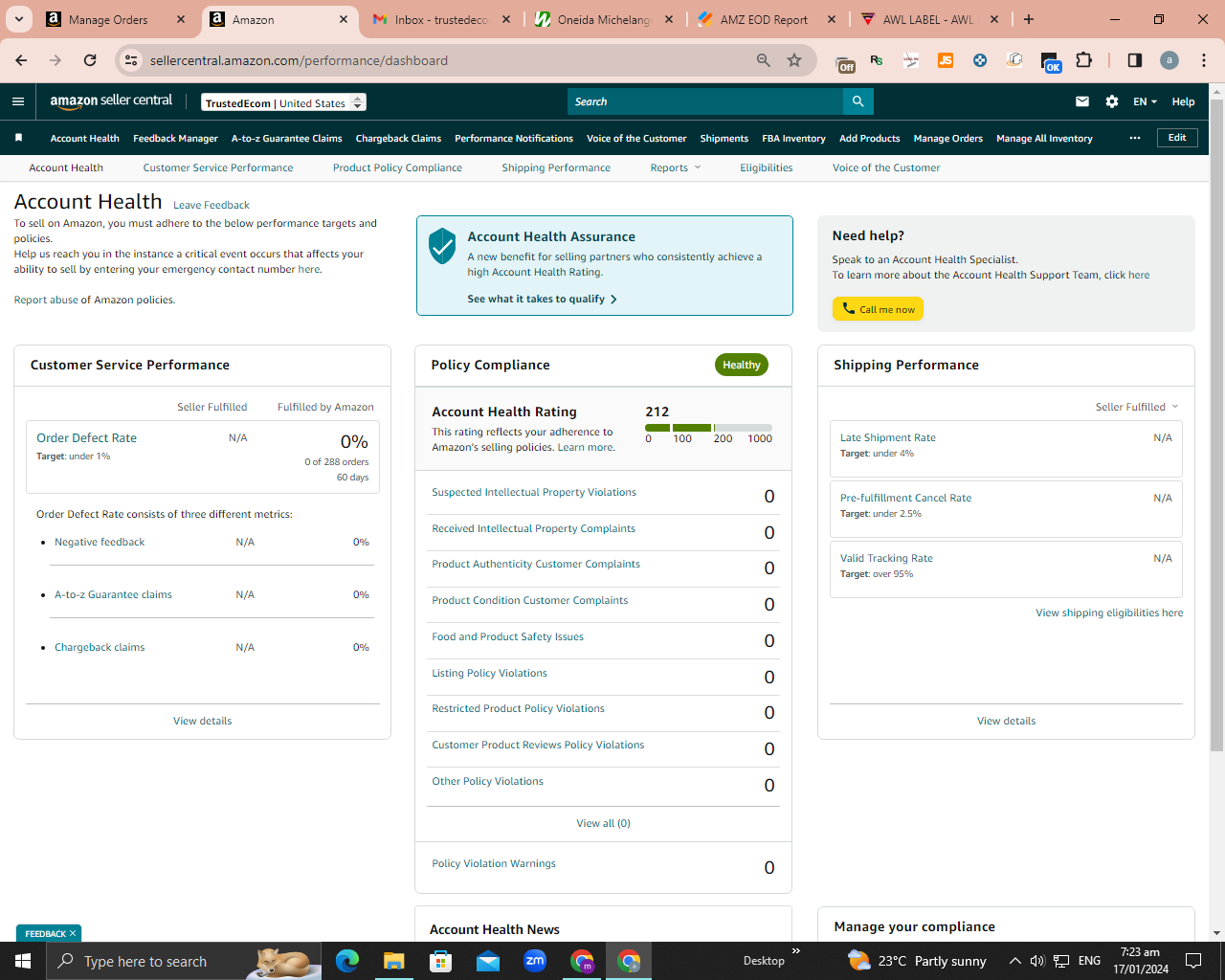The height and width of the screenshot is (980, 1225).
Task: Toggle the browser side panel
Action: pos(1135,60)
